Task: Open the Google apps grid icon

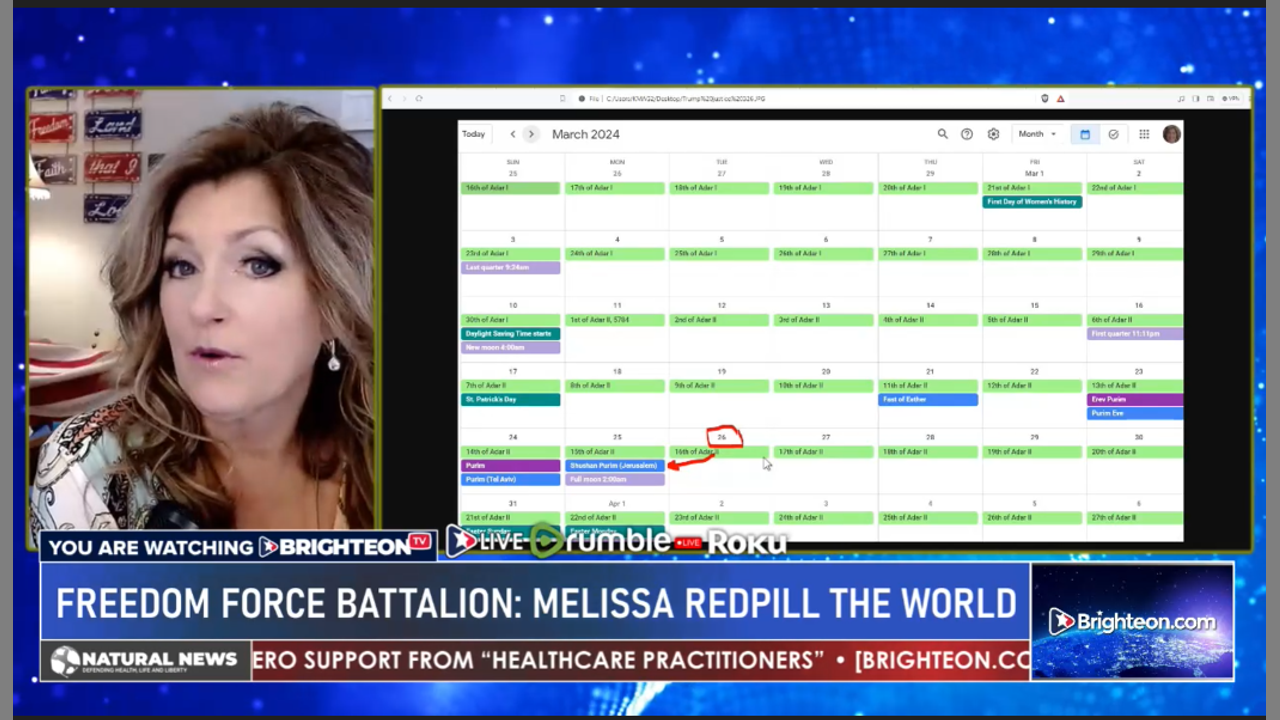Action: [x=1144, y=134]
